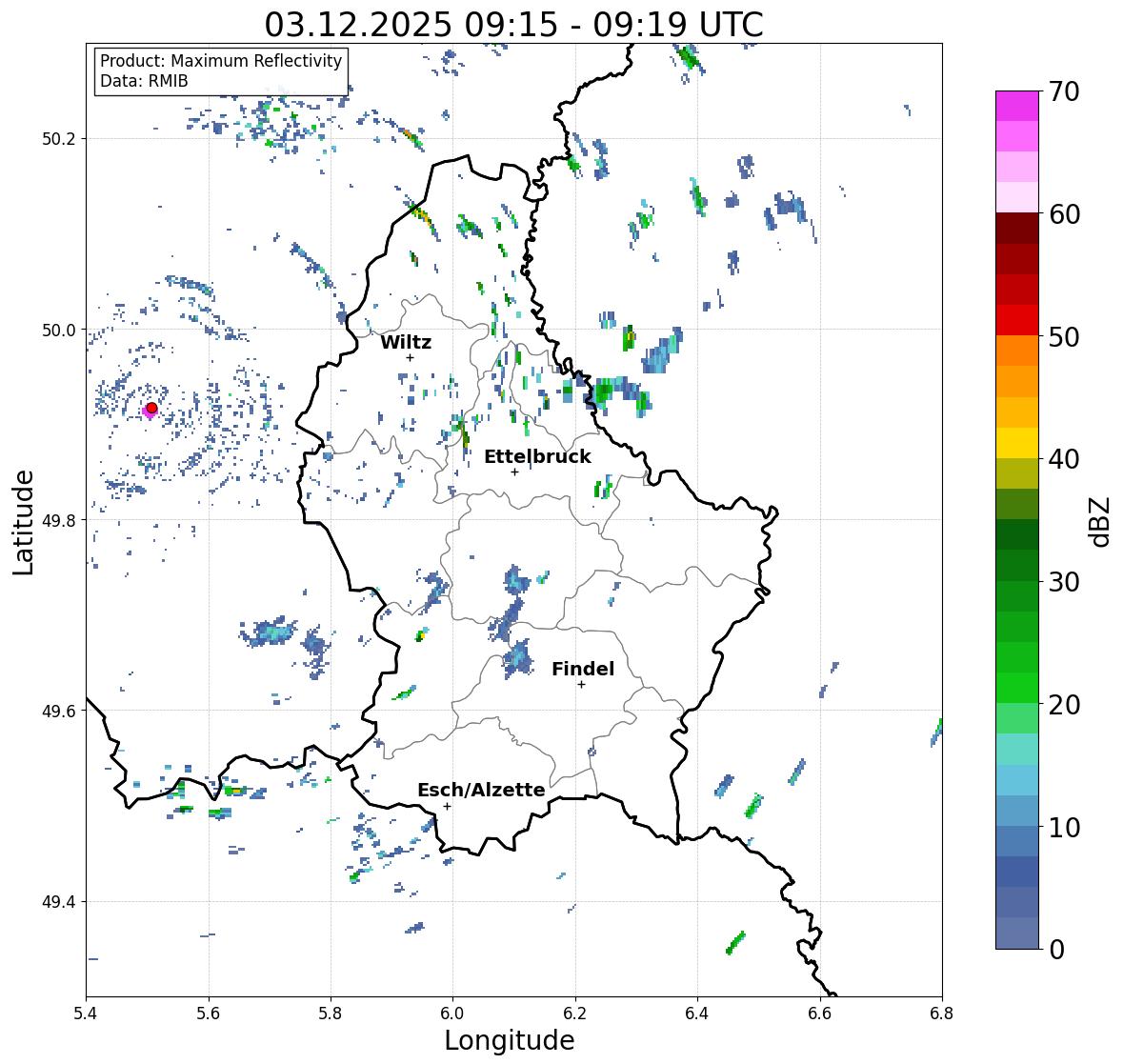
Task: Click the magenta 70 dBZ colorbar segment
Action: pos(1017,106)
